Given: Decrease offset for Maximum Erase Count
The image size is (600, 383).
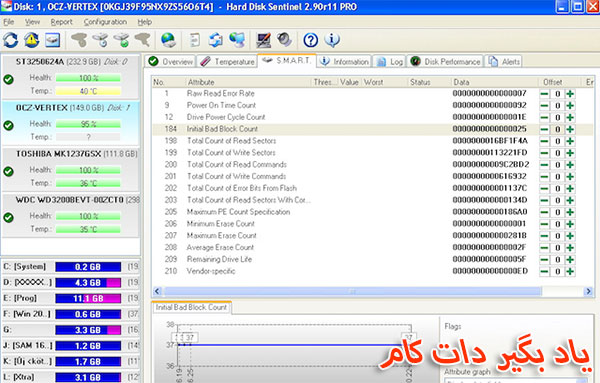Looking at the screenshot, I should pos(545,236).
